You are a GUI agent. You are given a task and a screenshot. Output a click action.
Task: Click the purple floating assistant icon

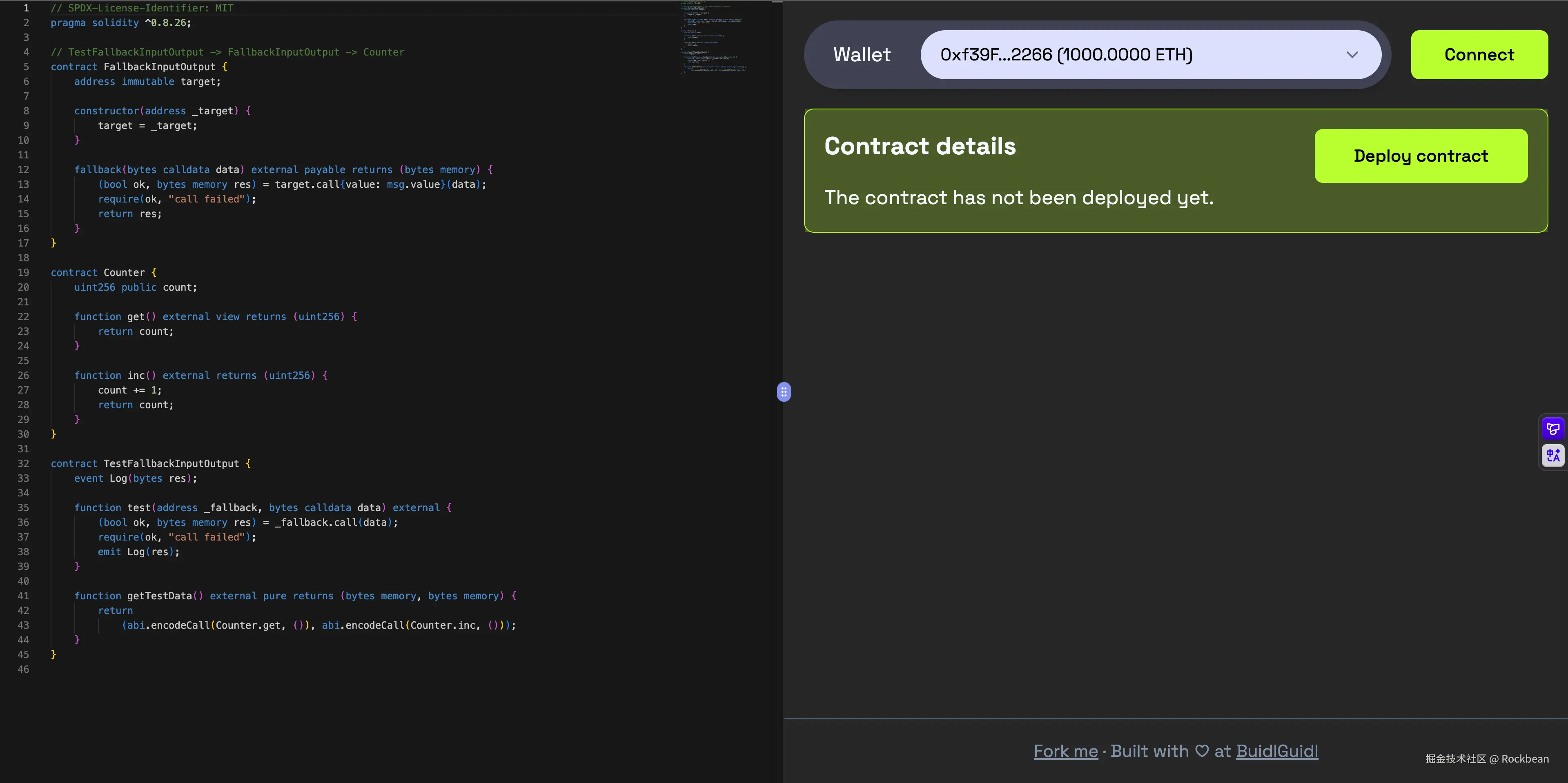tap(1553, 429)
